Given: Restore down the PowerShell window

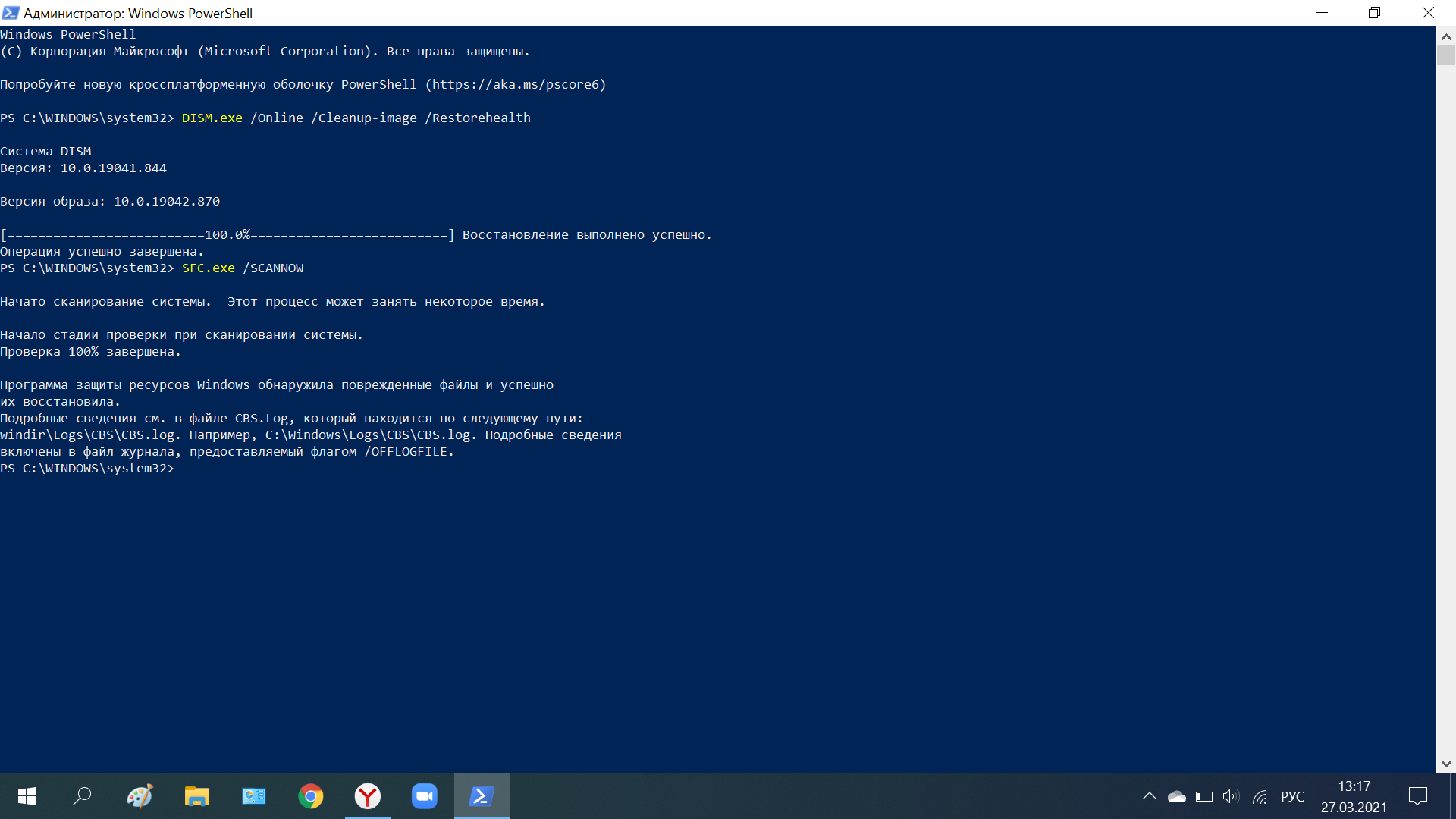Looking at the screenshot, I should [1374, 13].
